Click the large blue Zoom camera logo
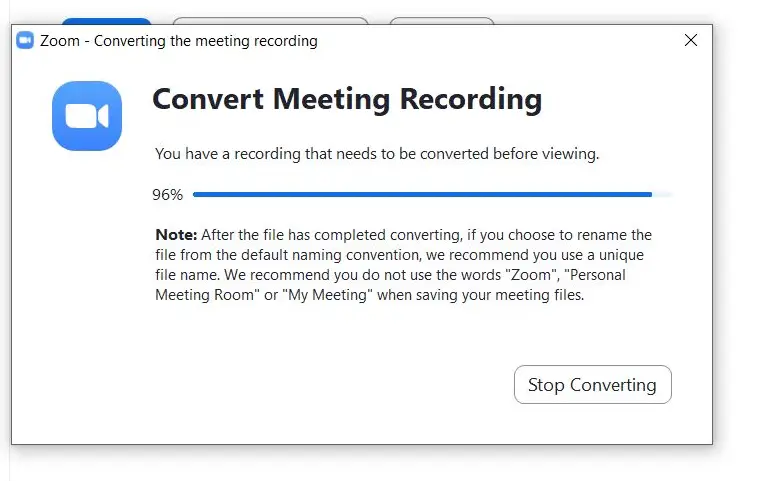Screen dimensions: 768x481 [87, 116]
